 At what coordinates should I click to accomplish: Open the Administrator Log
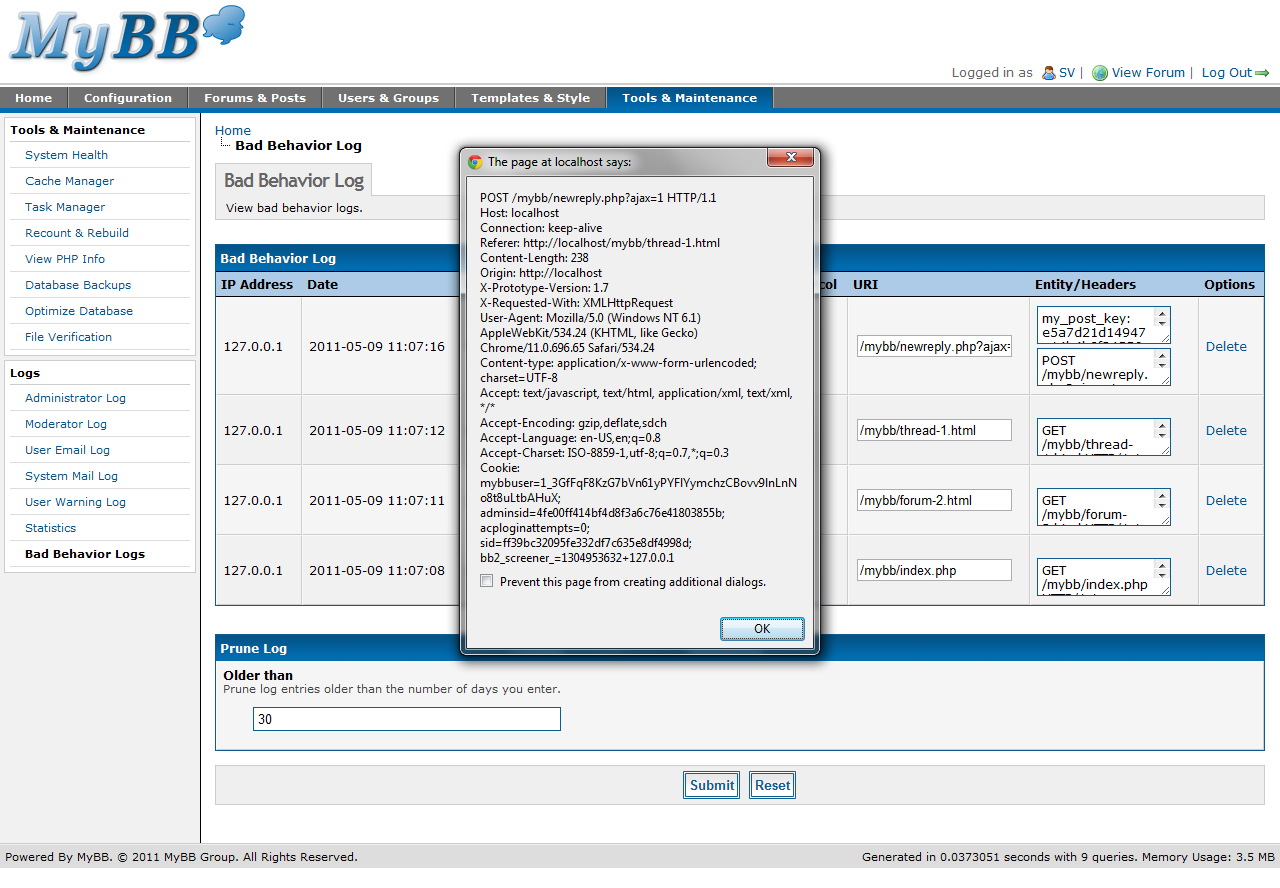click(x=75, y=398)
